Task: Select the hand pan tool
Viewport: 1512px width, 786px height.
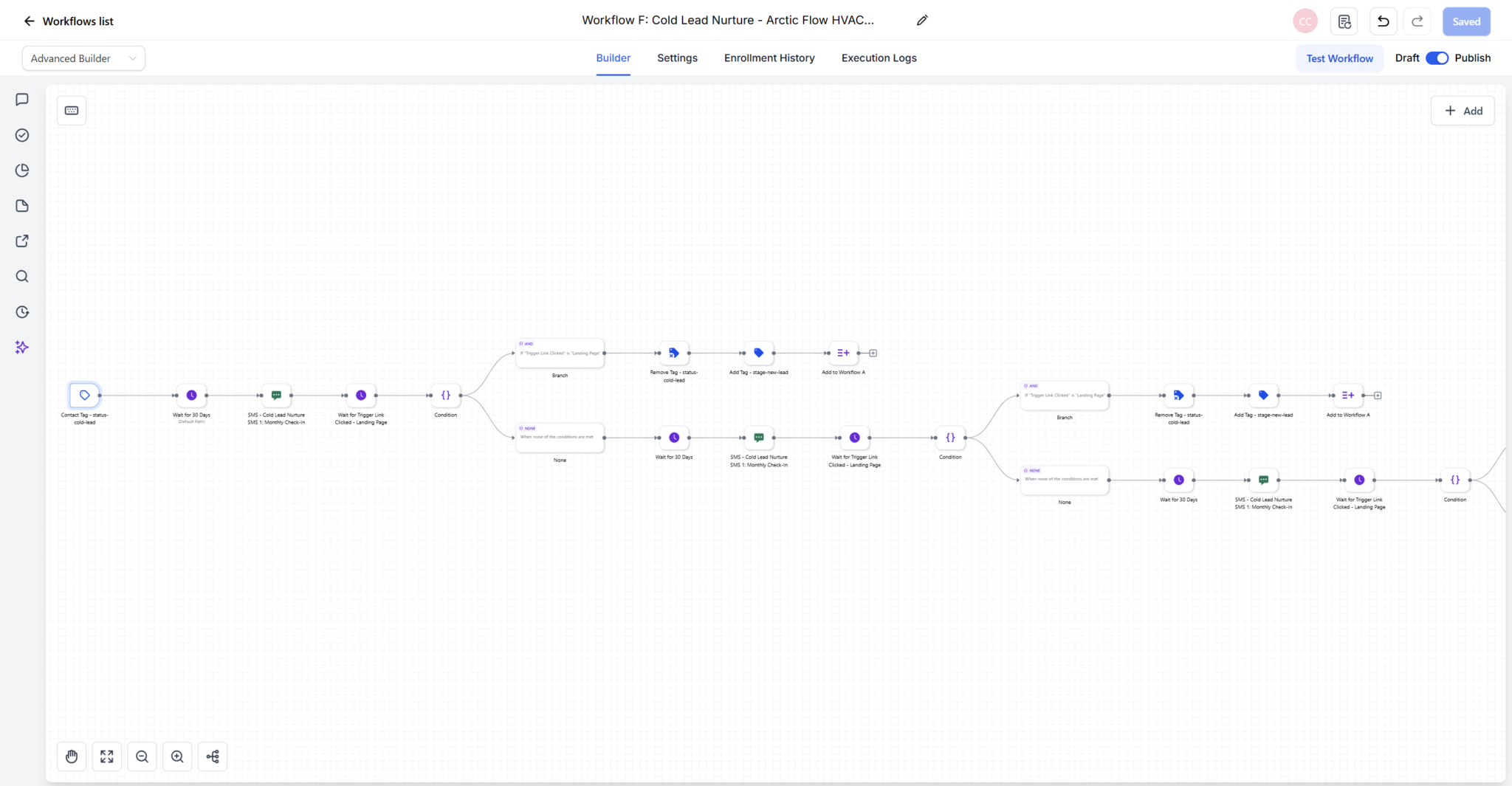Action: point(72,756)
